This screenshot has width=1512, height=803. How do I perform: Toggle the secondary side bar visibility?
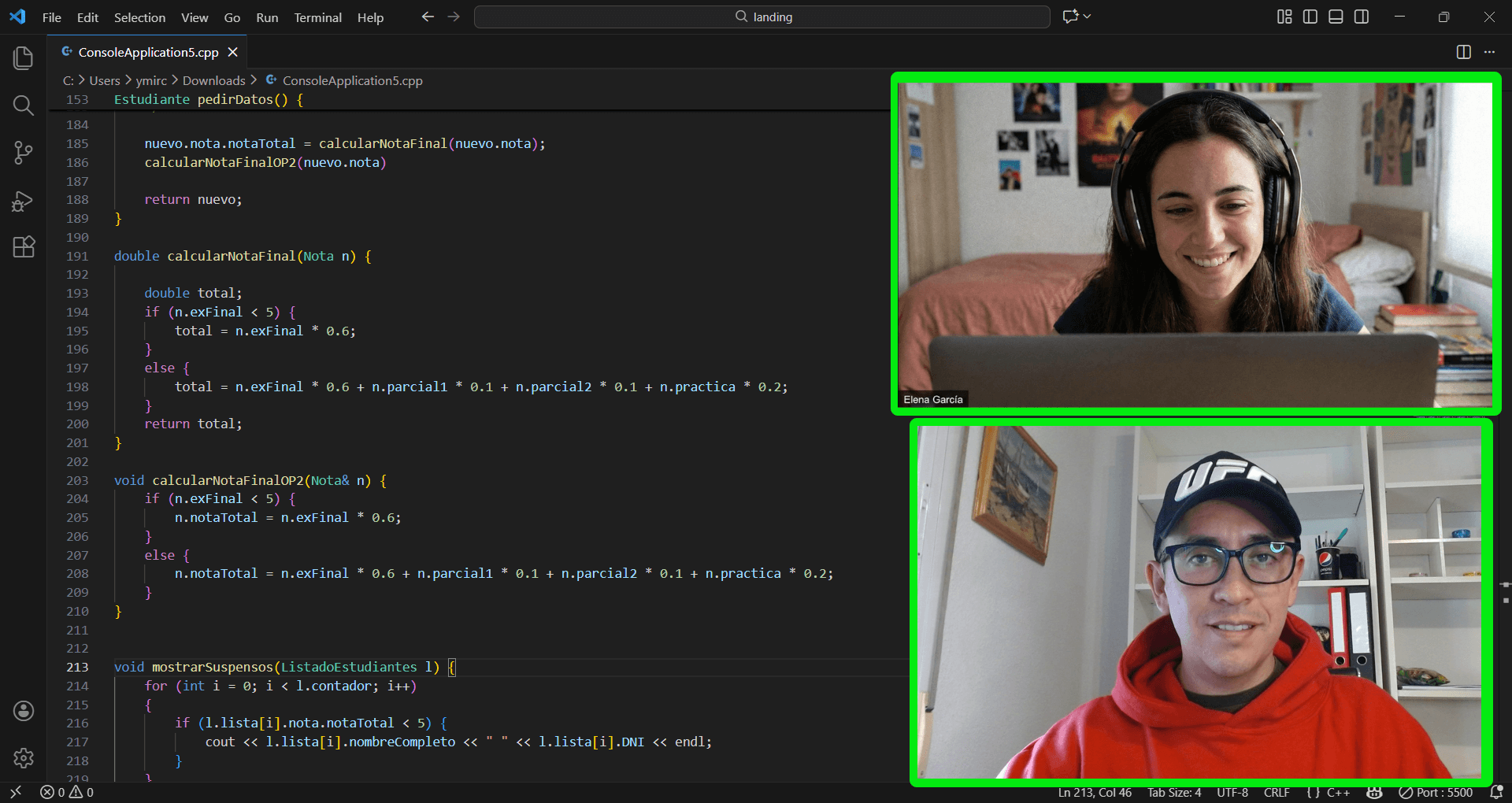point(1362,17)
